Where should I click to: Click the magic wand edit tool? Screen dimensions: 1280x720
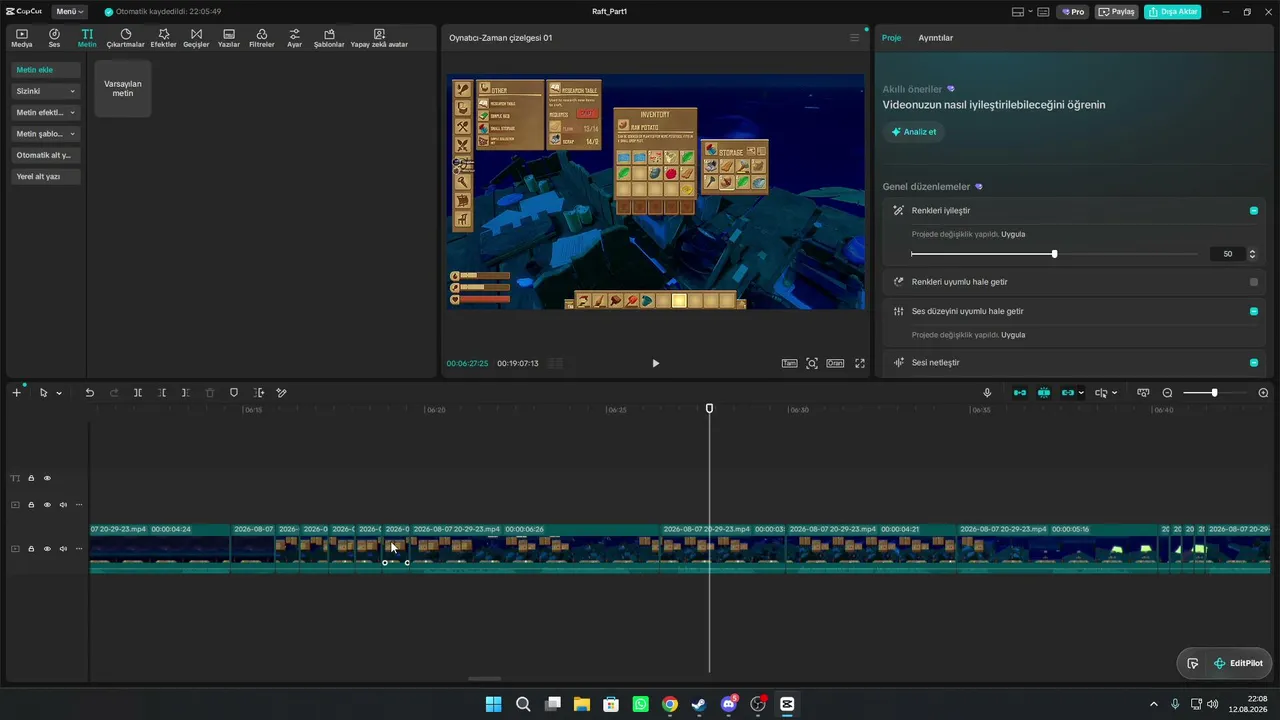[x=281, y=393]
